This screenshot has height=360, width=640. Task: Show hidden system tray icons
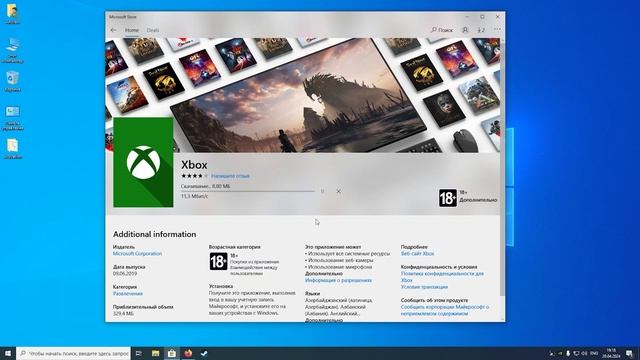coord(552,353)
